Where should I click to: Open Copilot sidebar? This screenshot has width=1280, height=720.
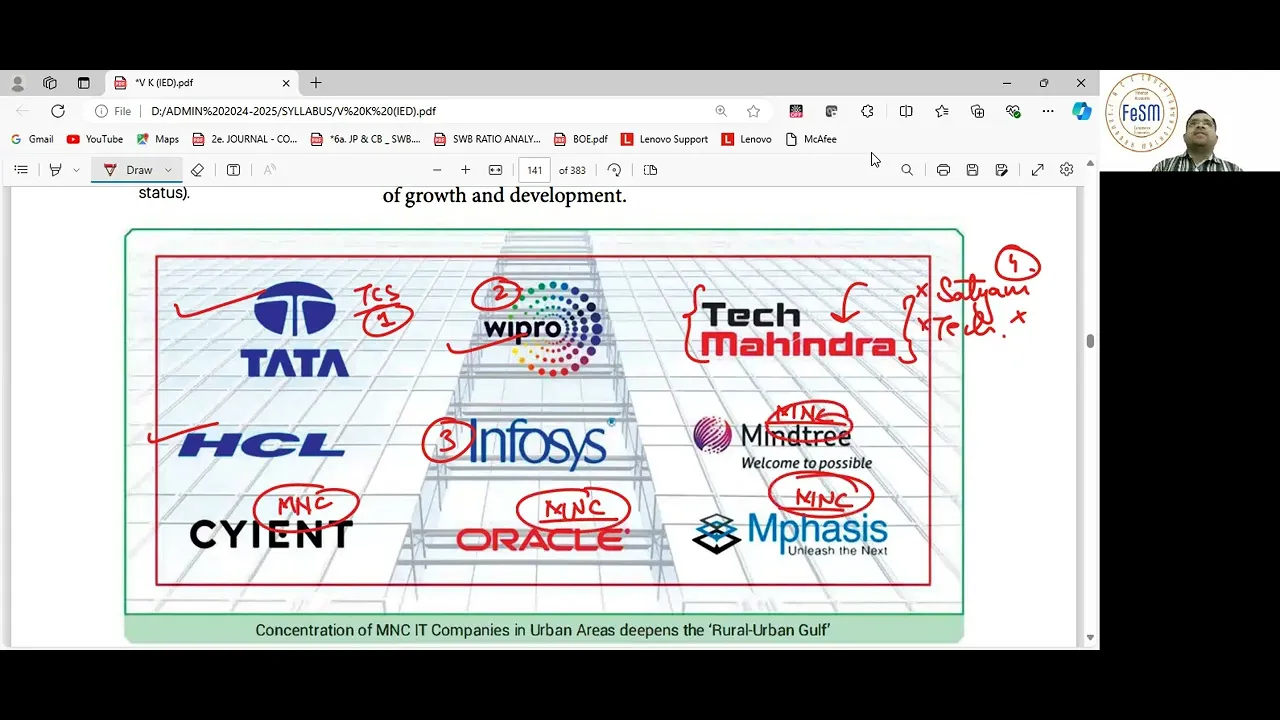tap(1081, 111)
